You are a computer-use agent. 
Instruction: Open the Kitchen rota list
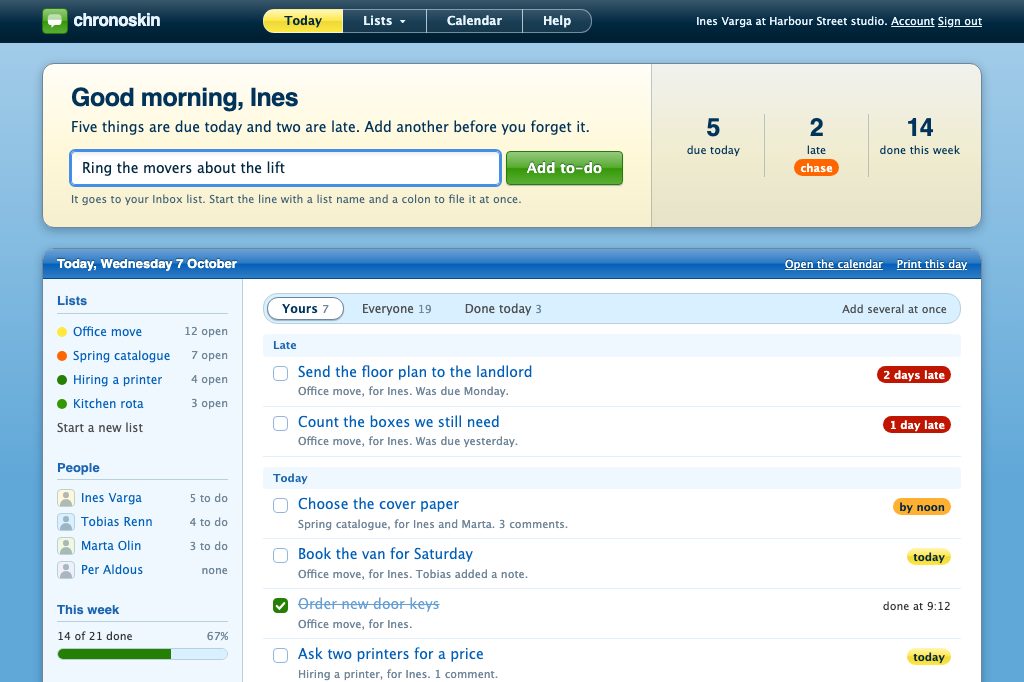coord(108,404)
